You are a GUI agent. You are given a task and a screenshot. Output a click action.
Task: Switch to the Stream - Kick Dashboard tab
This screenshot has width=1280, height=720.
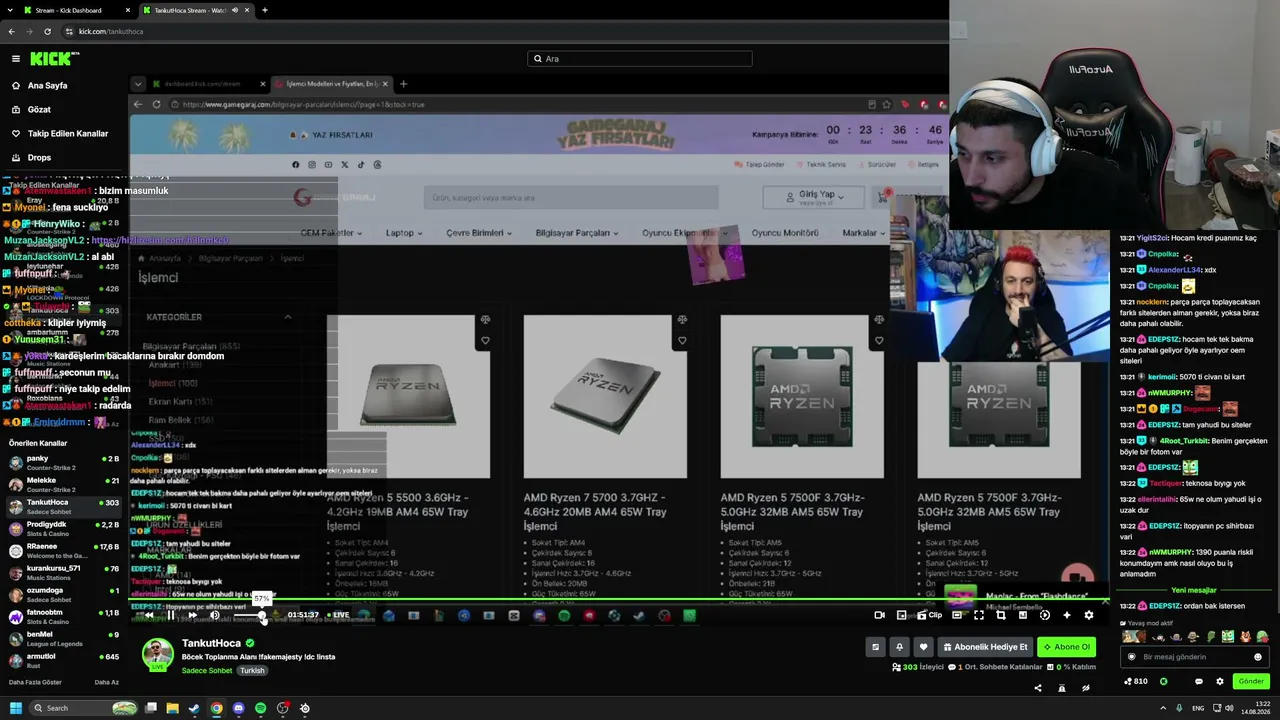[x=75, y=10]
